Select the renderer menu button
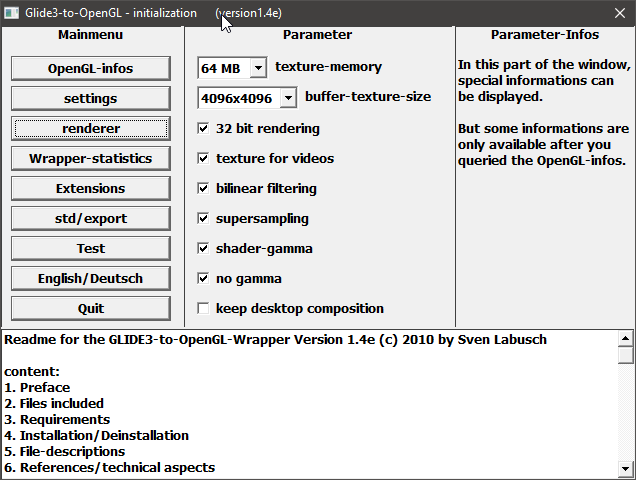This screenshot has width=636, height=480. (90, 129)
